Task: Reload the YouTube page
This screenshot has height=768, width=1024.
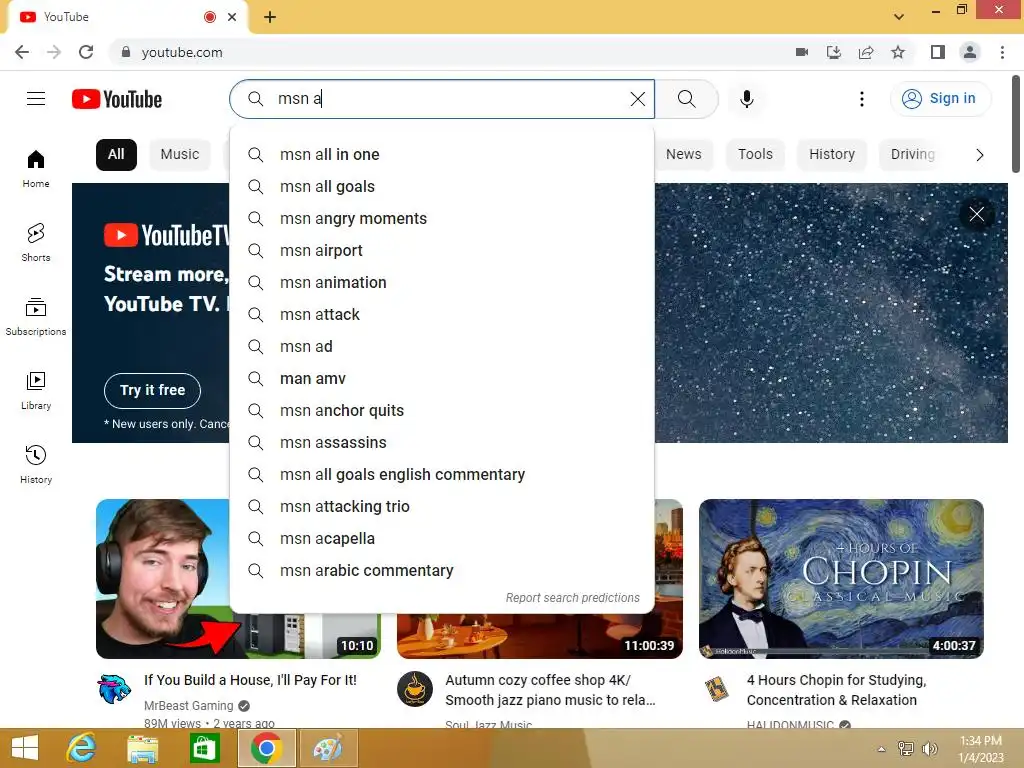Action: (86, 52)
